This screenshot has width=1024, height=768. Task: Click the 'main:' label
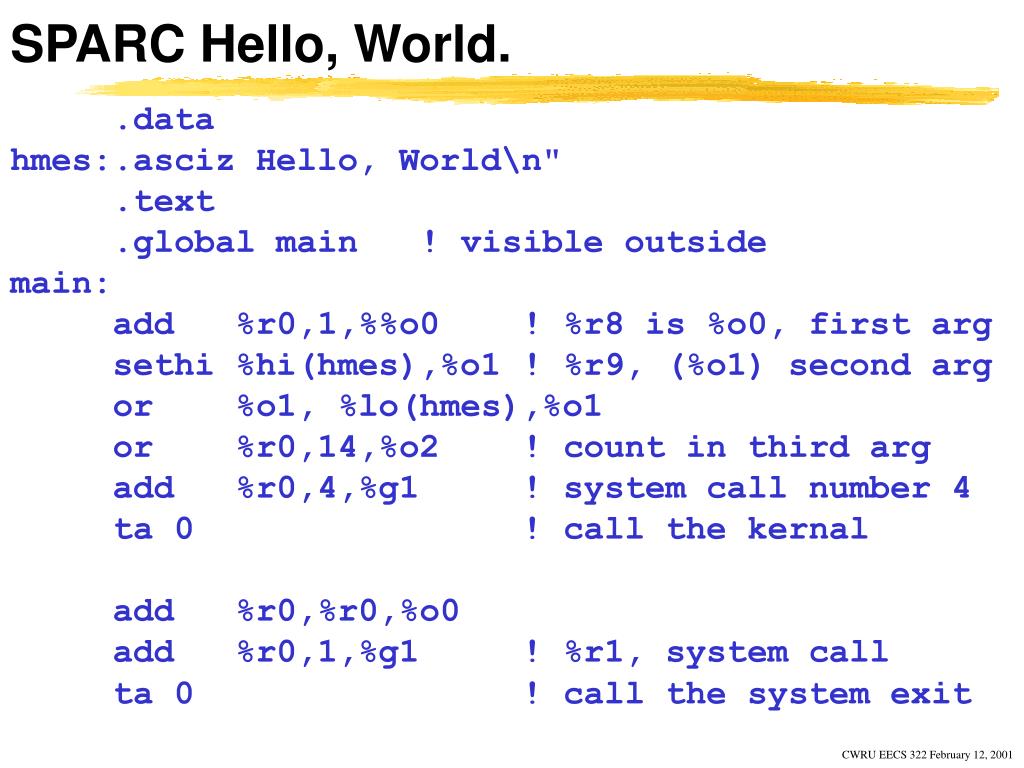[x=59, y=284]
